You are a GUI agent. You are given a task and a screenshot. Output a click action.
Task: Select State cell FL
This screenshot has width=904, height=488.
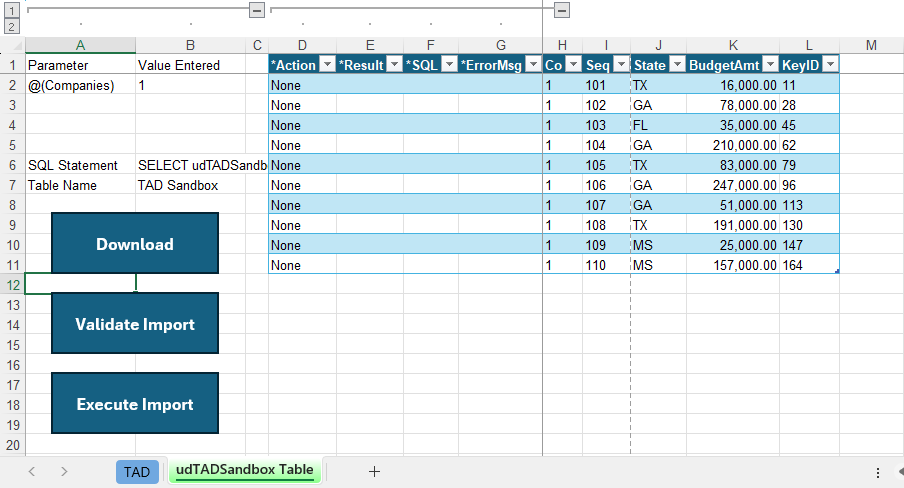(658, 125)
